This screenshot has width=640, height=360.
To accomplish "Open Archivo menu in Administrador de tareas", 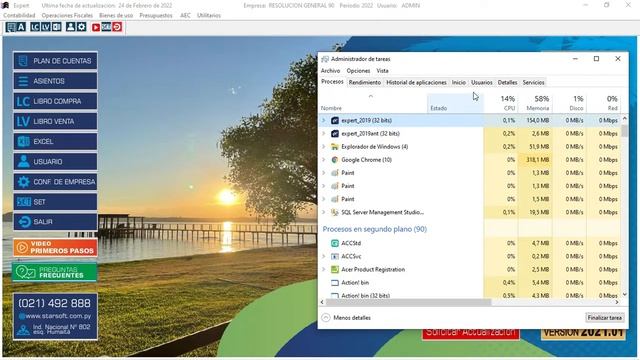I will click(x=330, y=71).
